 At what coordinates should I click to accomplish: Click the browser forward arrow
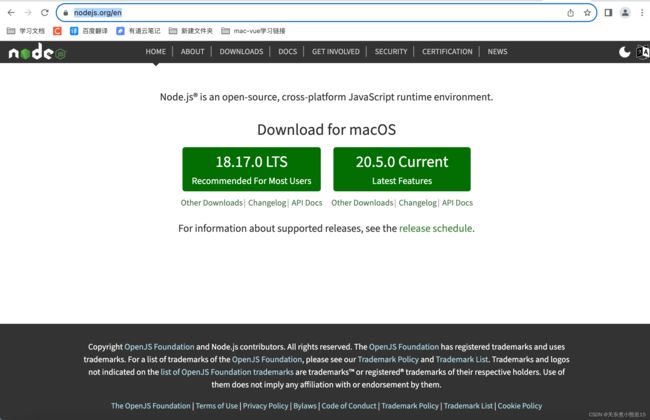point(28,13)
